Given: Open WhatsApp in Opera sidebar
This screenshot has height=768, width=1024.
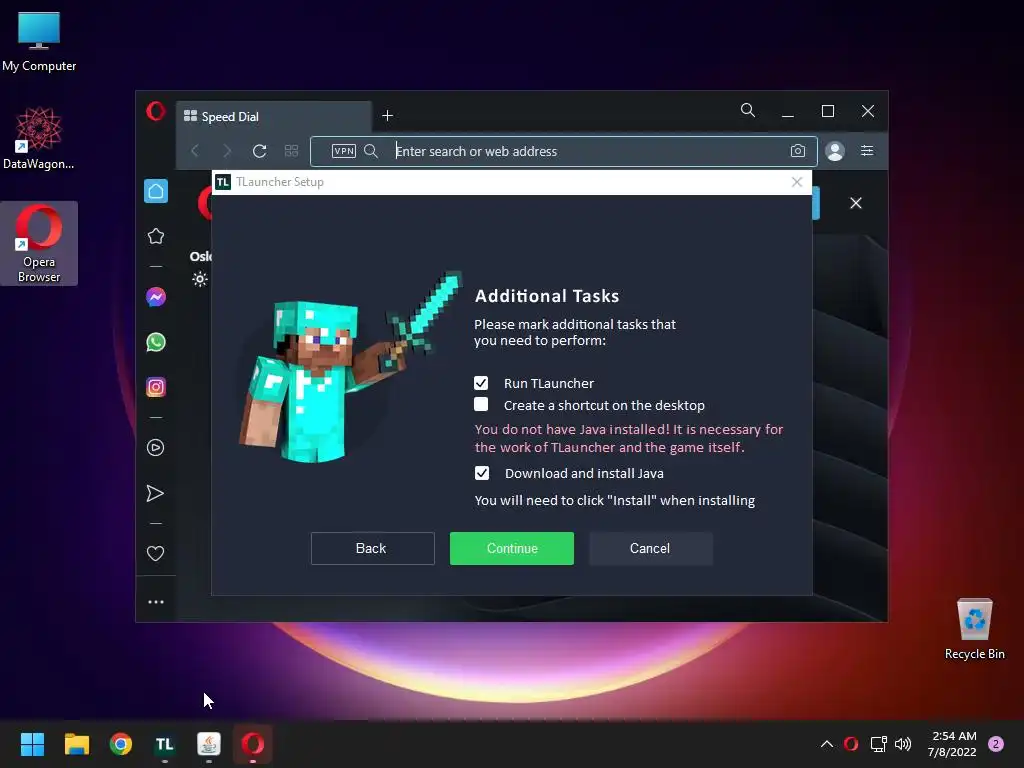Looking at the screenshot, I should click(155, 342).
